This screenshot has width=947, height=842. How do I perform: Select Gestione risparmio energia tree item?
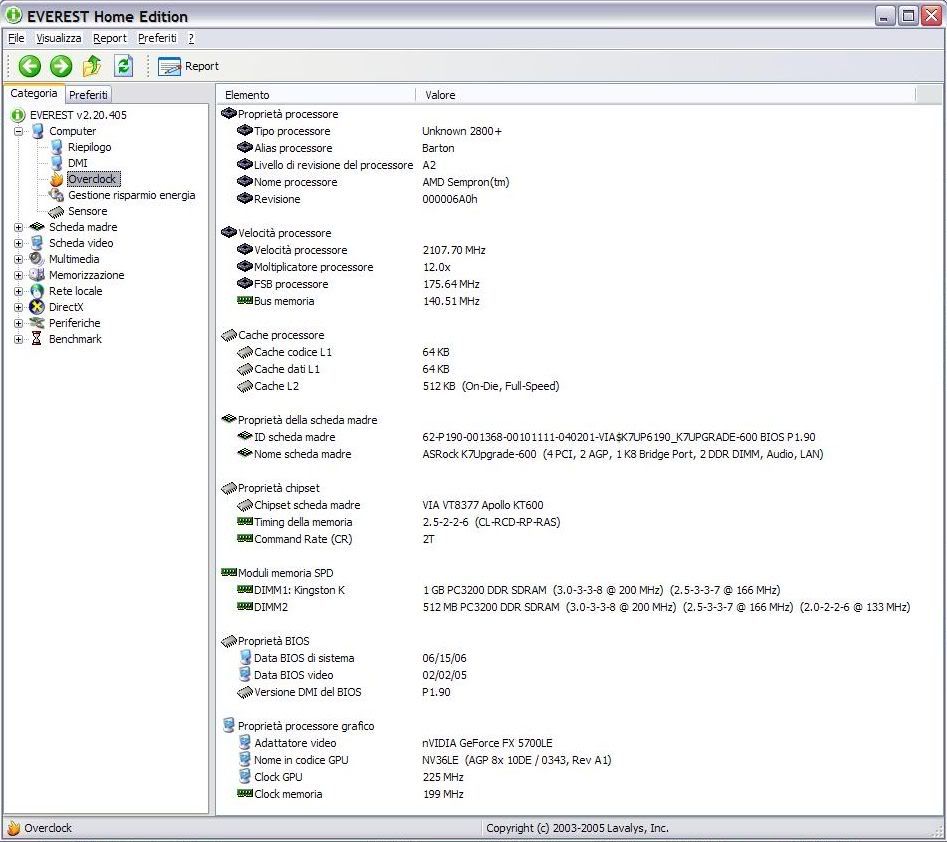pos(132,195)
